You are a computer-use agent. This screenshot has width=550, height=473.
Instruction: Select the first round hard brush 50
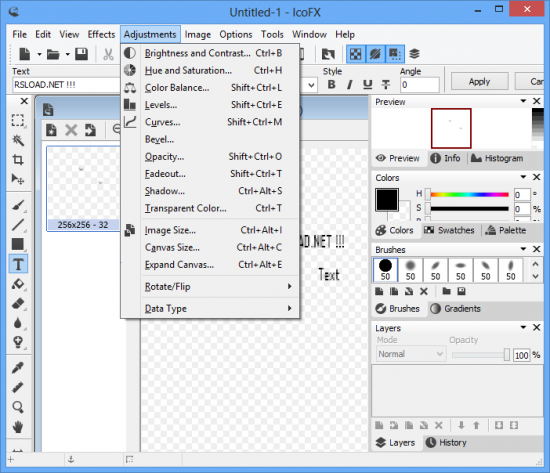click(385, 270)
